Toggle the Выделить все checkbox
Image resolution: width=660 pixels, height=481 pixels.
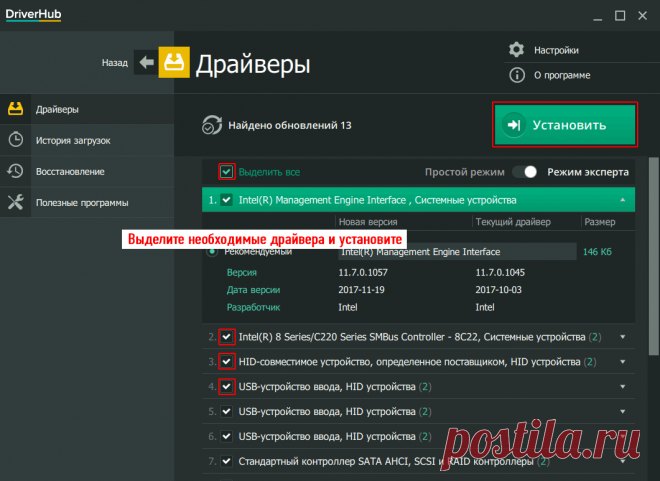click(x=226, y=172)
